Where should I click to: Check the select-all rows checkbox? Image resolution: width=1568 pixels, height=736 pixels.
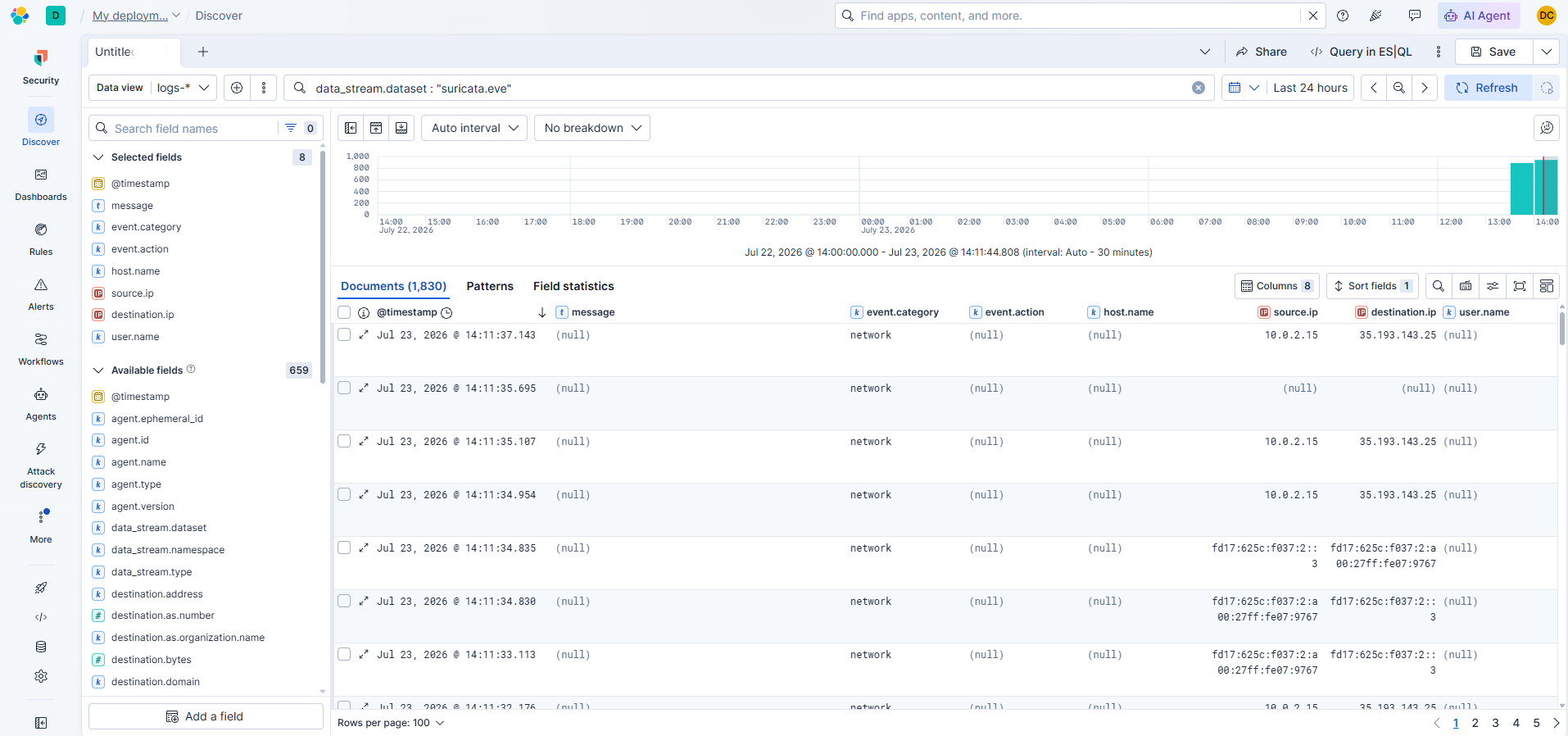[x=344, y=312]
